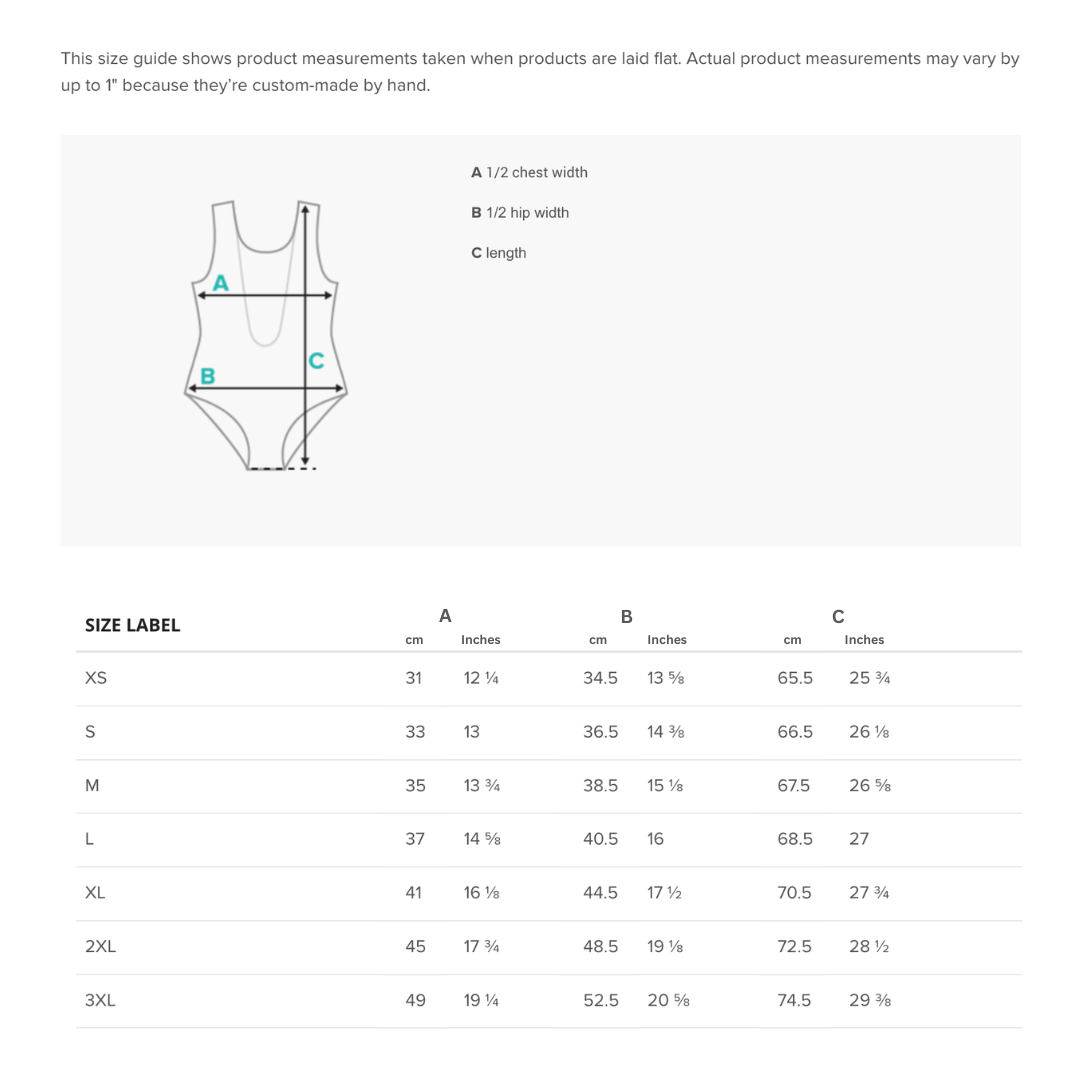The image size is (1080, 1080).
Task: Click the SIZE LABEL column header
Action: pyautogui.click(x=132, y=625)
